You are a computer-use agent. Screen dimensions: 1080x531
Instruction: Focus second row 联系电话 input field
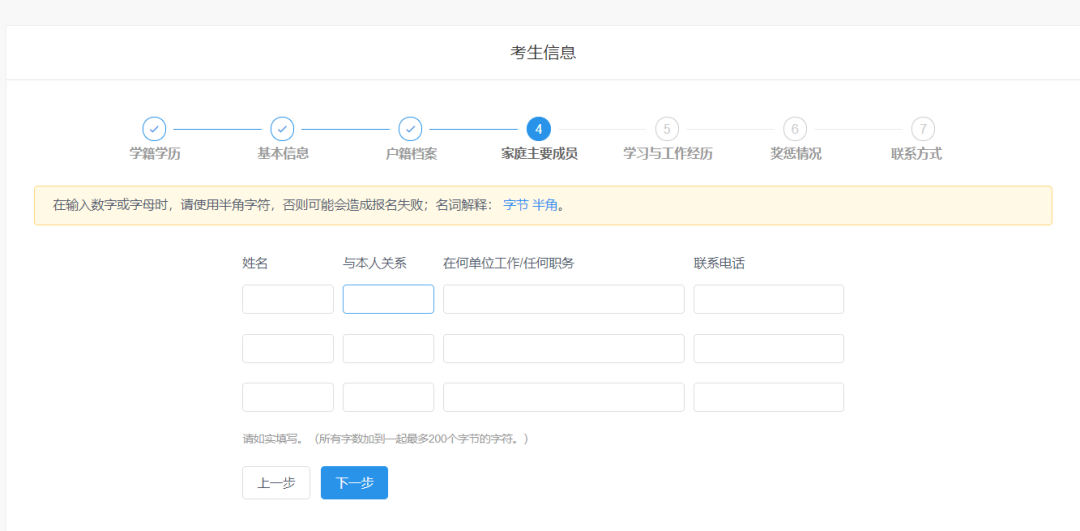(769, 348)
